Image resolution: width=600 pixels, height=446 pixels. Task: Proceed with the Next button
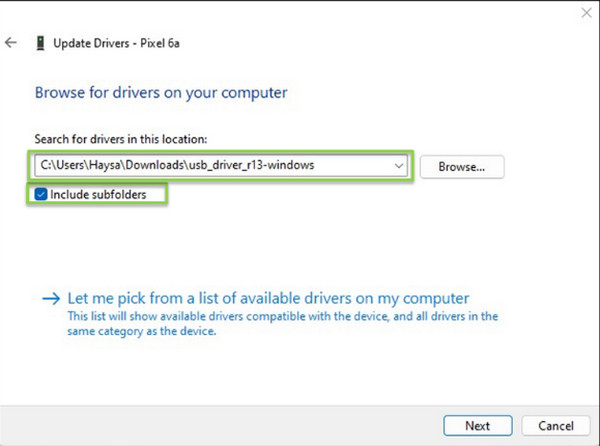click(x=477, y=425)
